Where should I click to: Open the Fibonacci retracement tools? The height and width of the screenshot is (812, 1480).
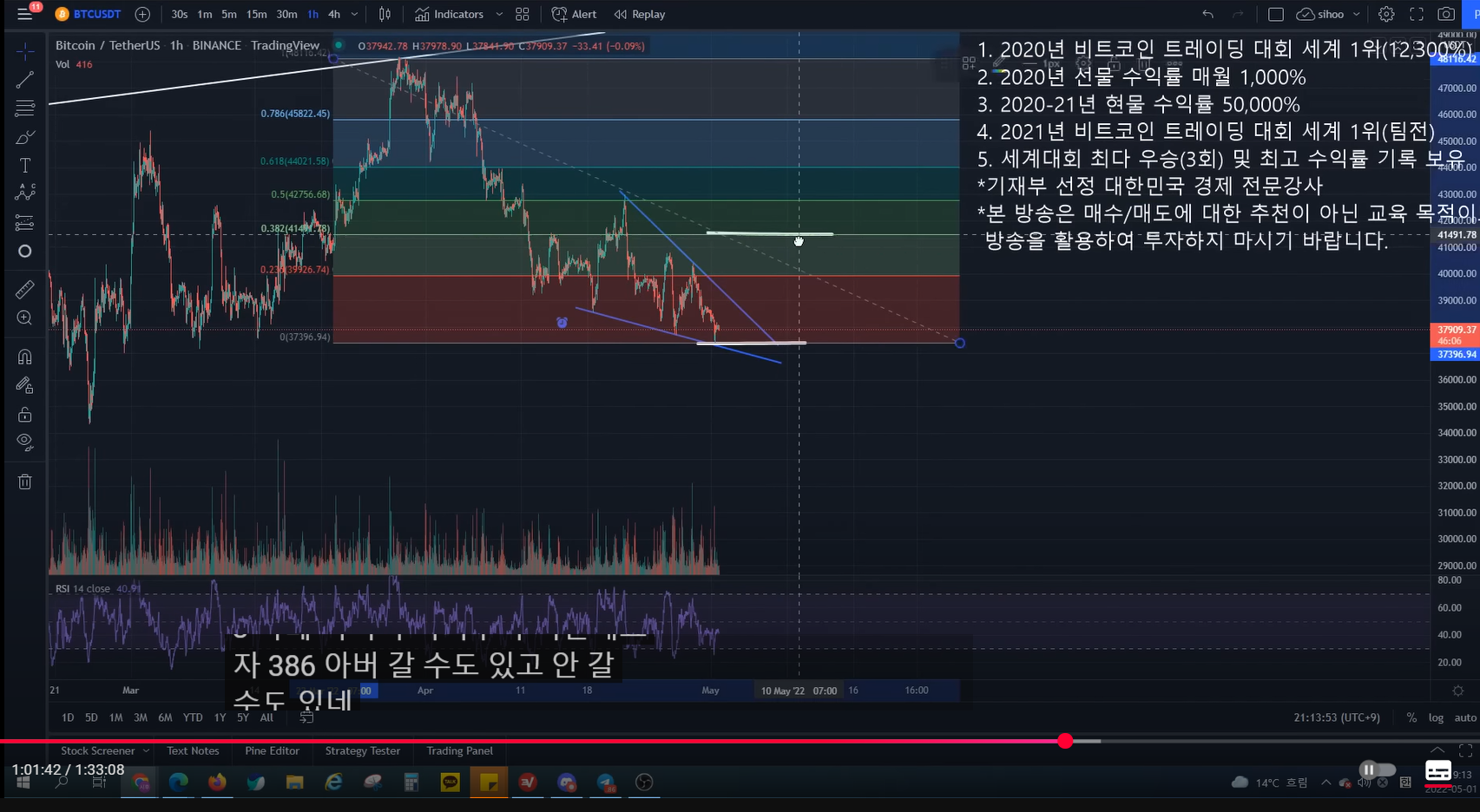click(25, 108)
